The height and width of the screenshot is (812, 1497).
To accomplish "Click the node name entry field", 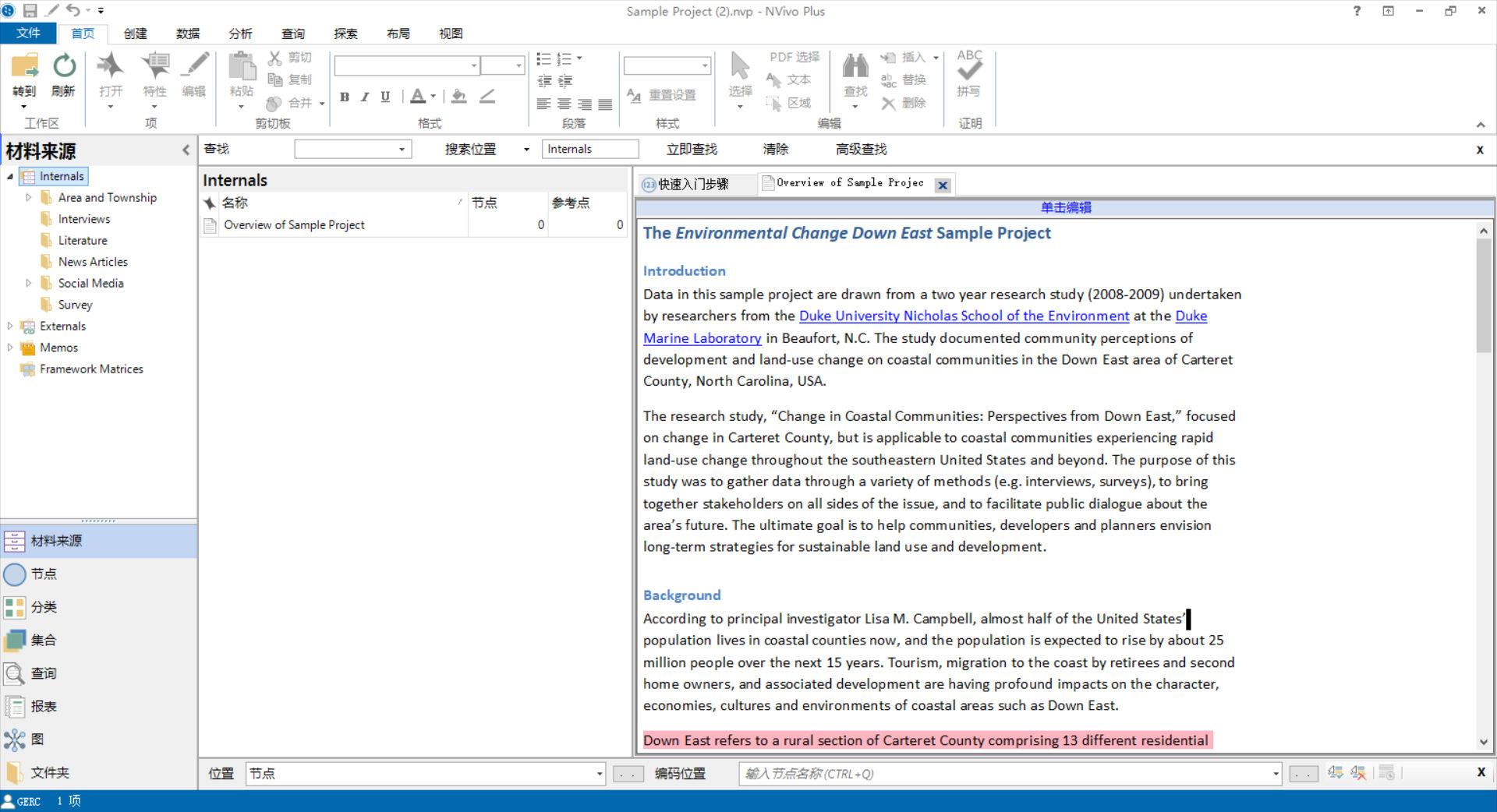I will point(1004,774).
